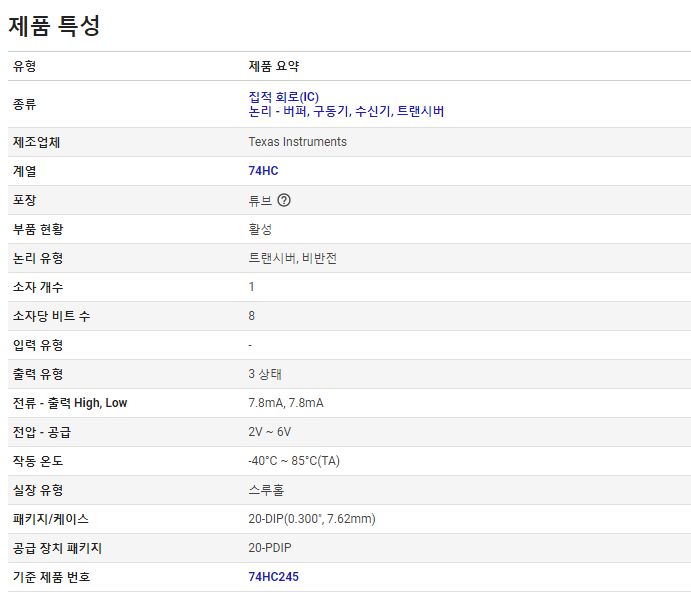Select the 유형 column header
The height and width of the screenshot is (603, 691).
click(x=25, y=66)
